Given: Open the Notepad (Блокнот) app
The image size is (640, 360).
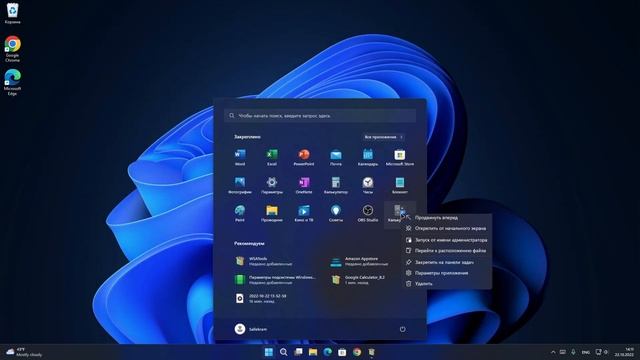Looking at the screenshot, I should pos(400,185).
